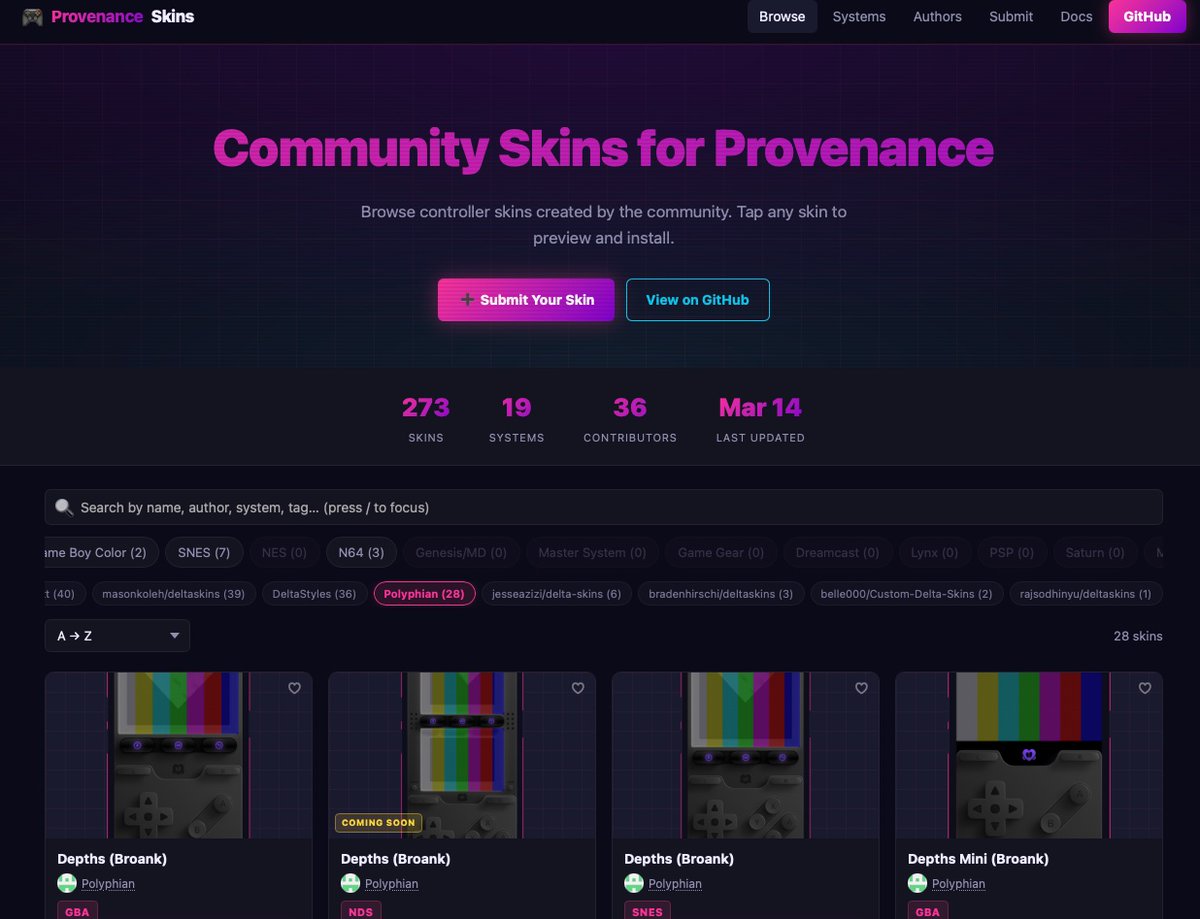This screenshot has width=1200, height=919.
Task: Click the NDS system tag
Action: tap(361, 910)
